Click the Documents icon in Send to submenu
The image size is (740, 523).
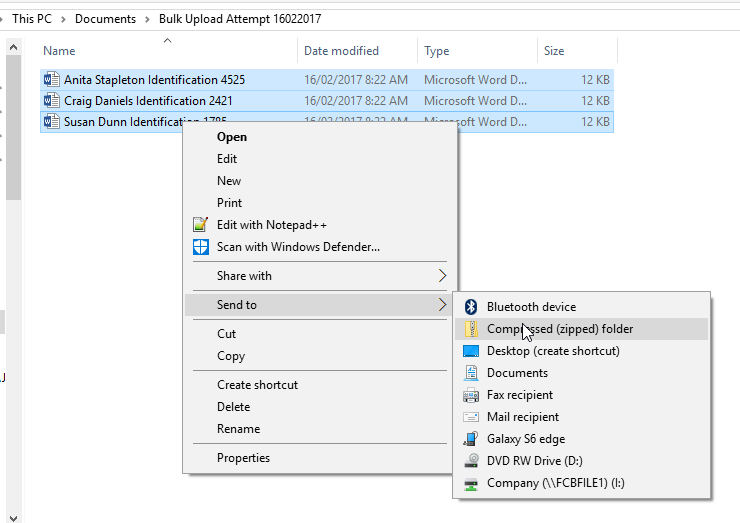tap(471, 373)
